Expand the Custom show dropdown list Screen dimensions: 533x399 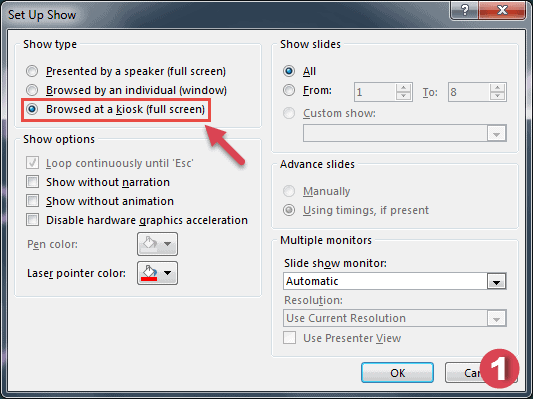(496, 133)
